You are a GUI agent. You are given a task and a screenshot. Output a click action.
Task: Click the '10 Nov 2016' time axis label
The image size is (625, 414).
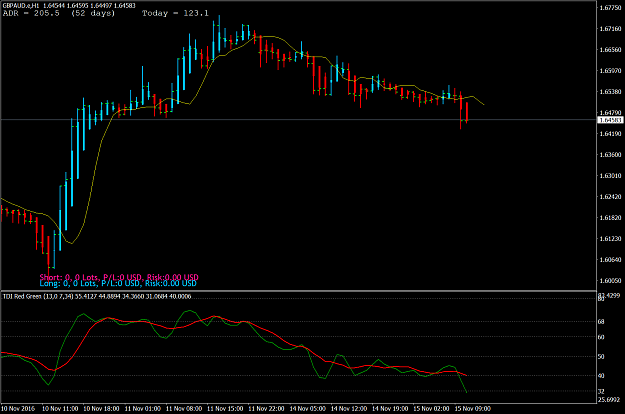click(x=18, y=409)
